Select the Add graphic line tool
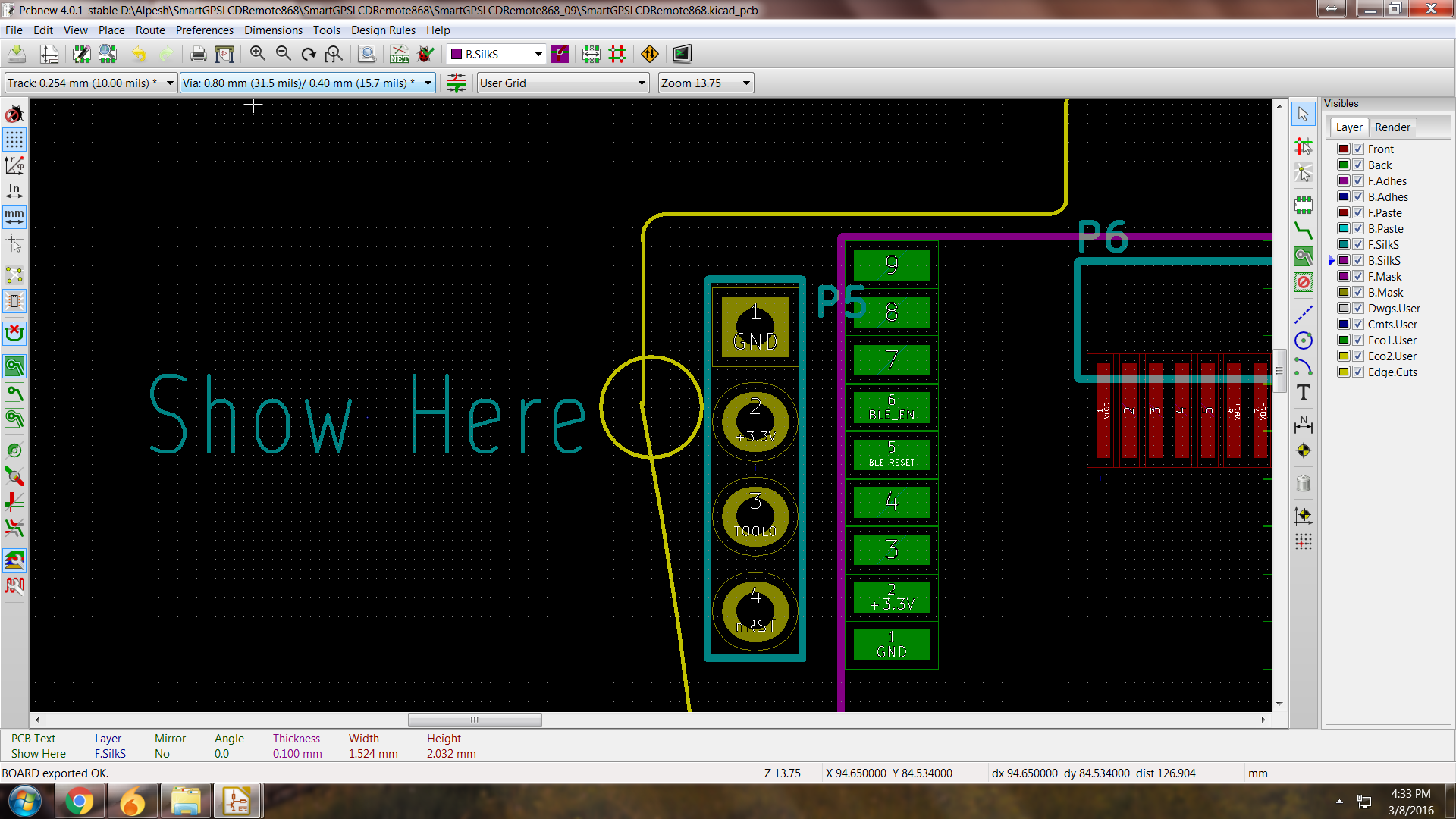1456x819 pixels. [1304, 314]
